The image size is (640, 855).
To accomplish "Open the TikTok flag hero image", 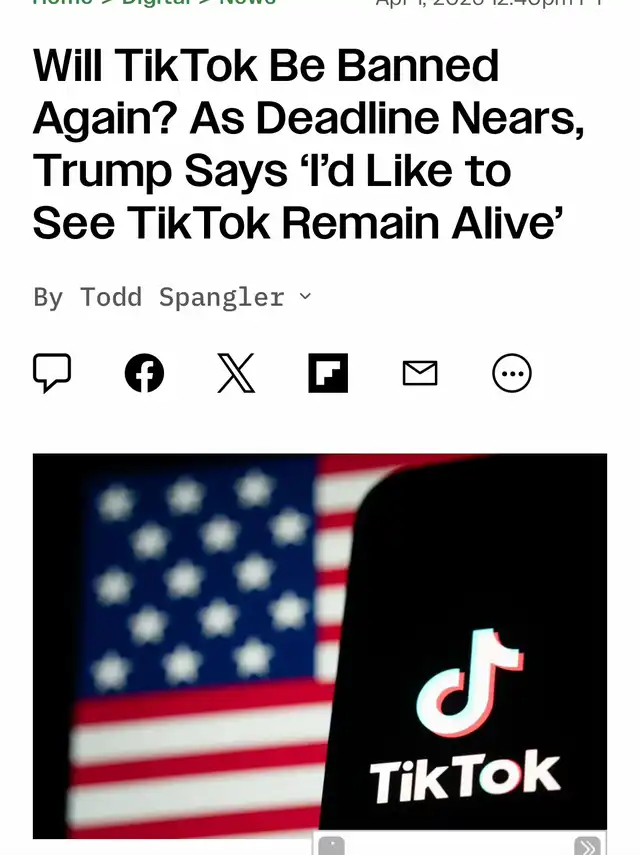I will pyautogui.click(x=320, y=646).
